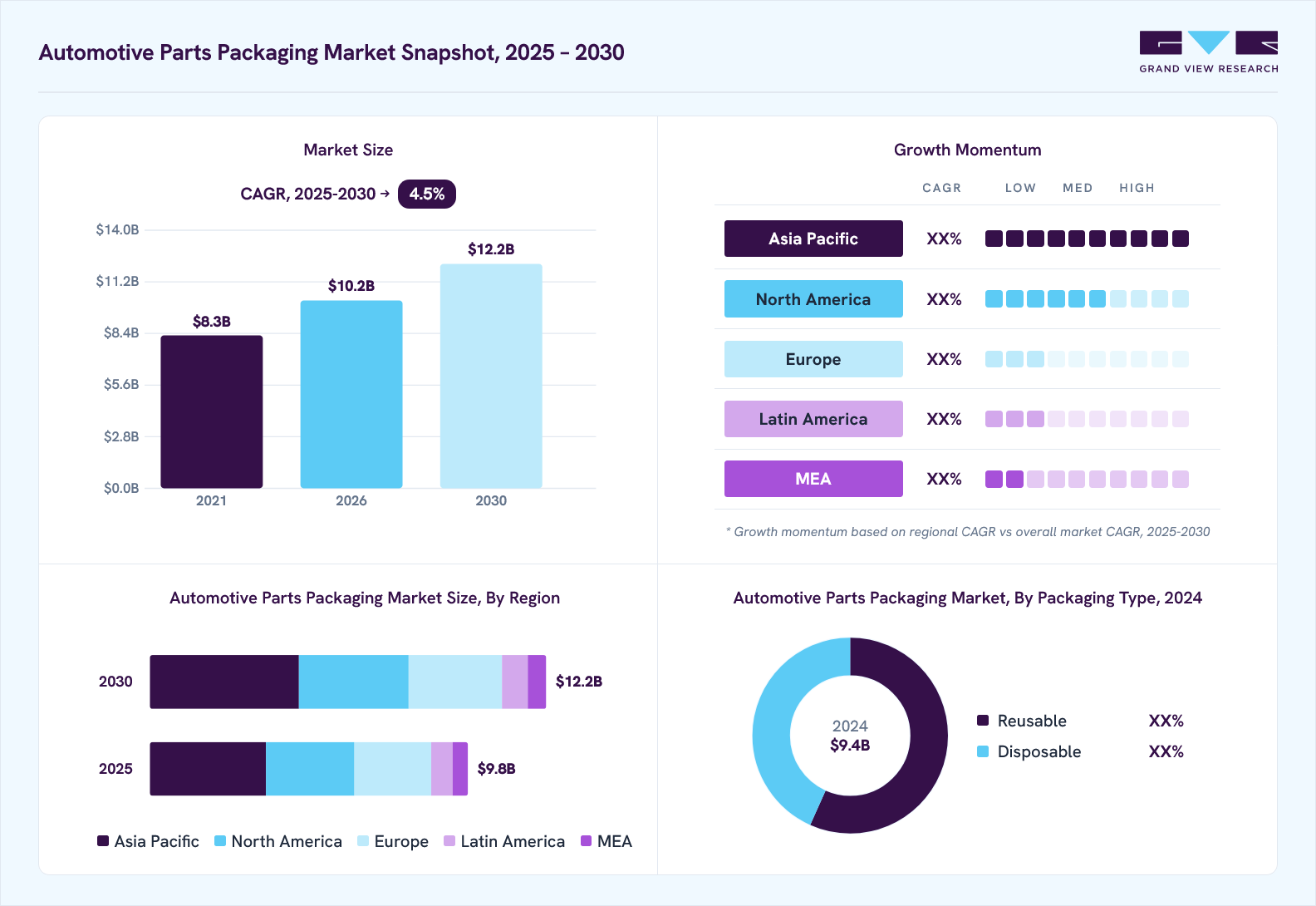Click the Asia Pacific label in Growth Momentum
Screen dimensions: 1316x906
click(813, 239)
